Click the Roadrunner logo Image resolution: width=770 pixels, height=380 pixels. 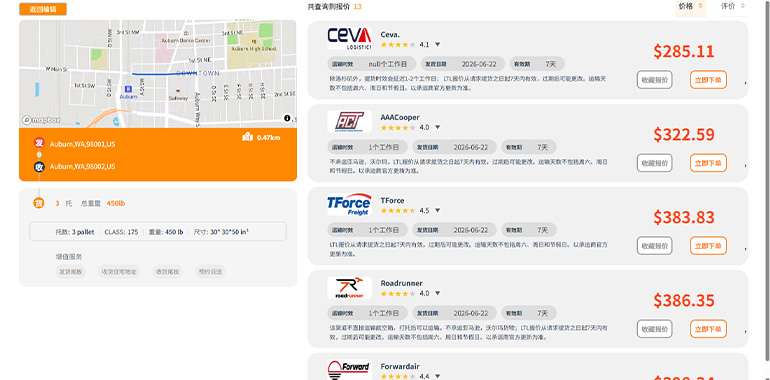349,287
